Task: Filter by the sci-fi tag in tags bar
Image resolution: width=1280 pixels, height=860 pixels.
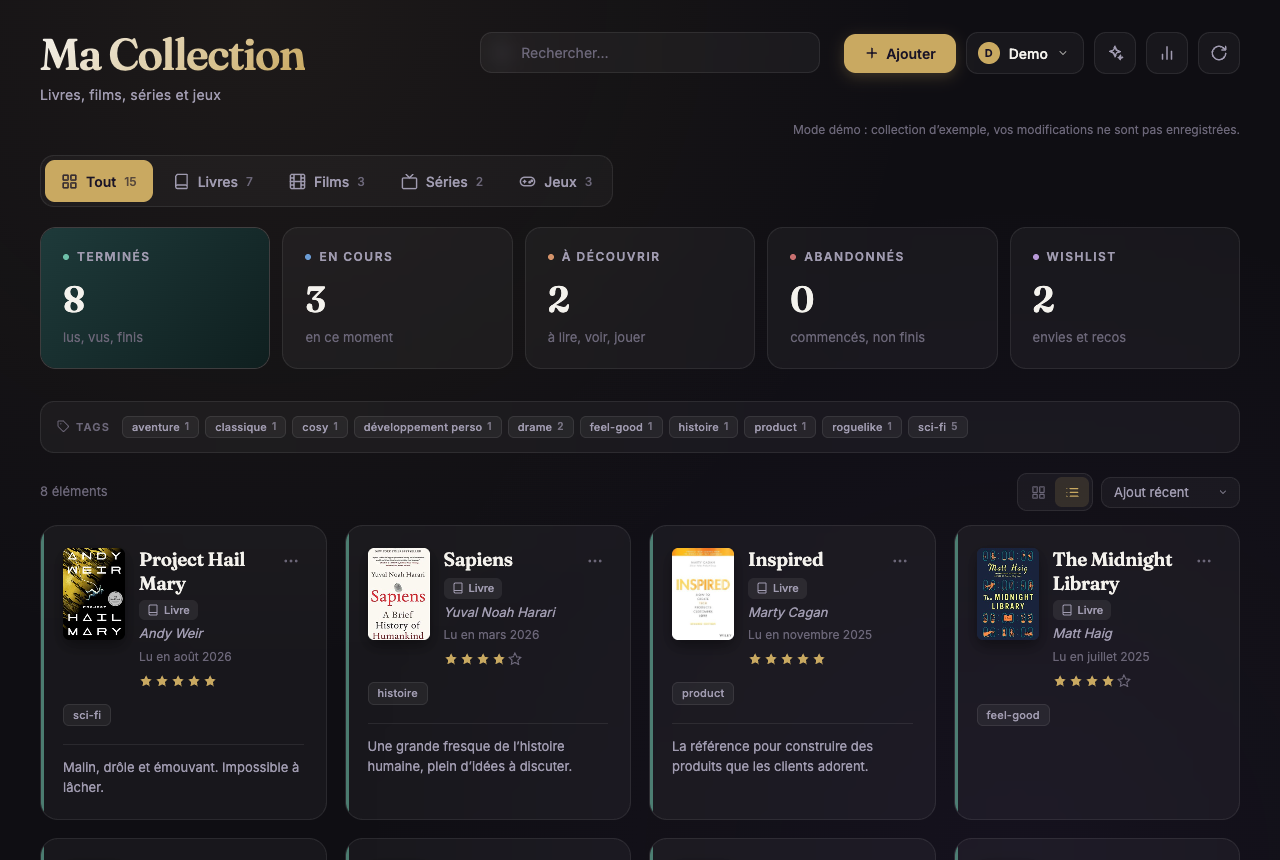Action: tap(938, 427)
